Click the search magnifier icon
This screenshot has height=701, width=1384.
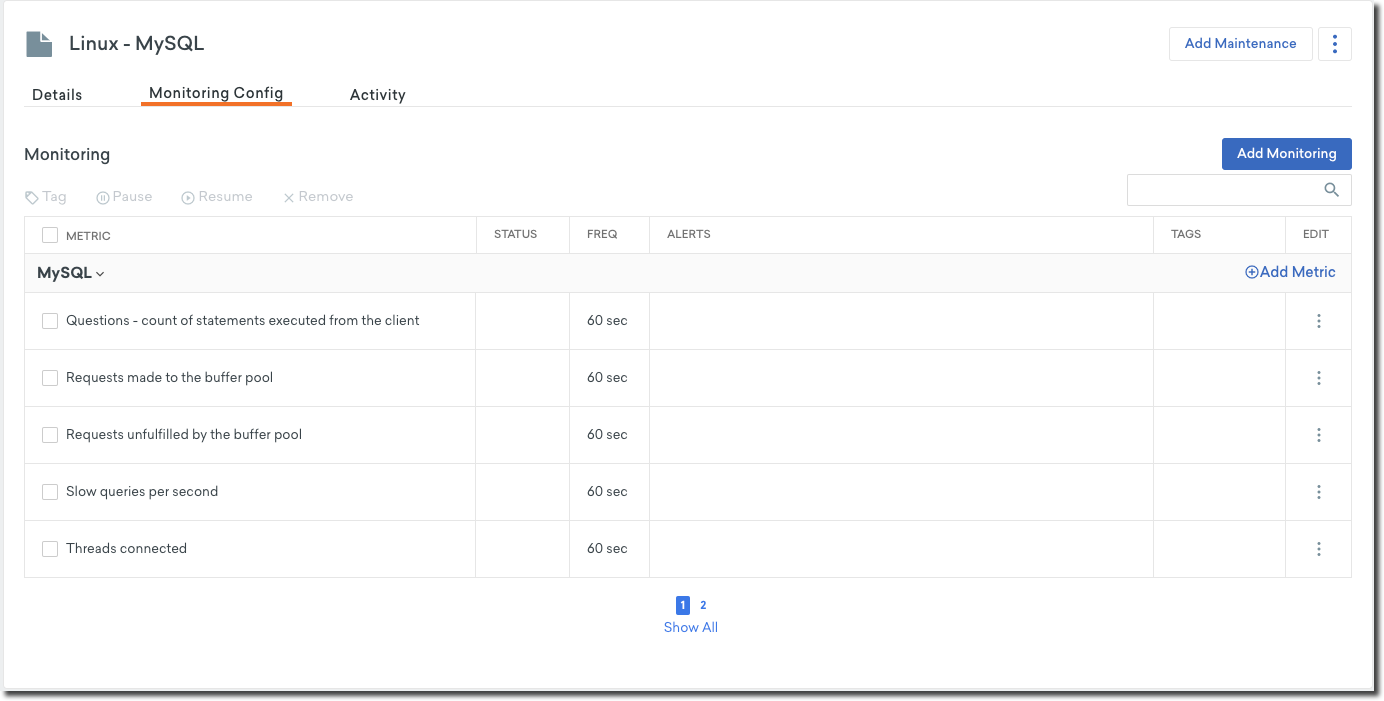[x=1331, y=190]
